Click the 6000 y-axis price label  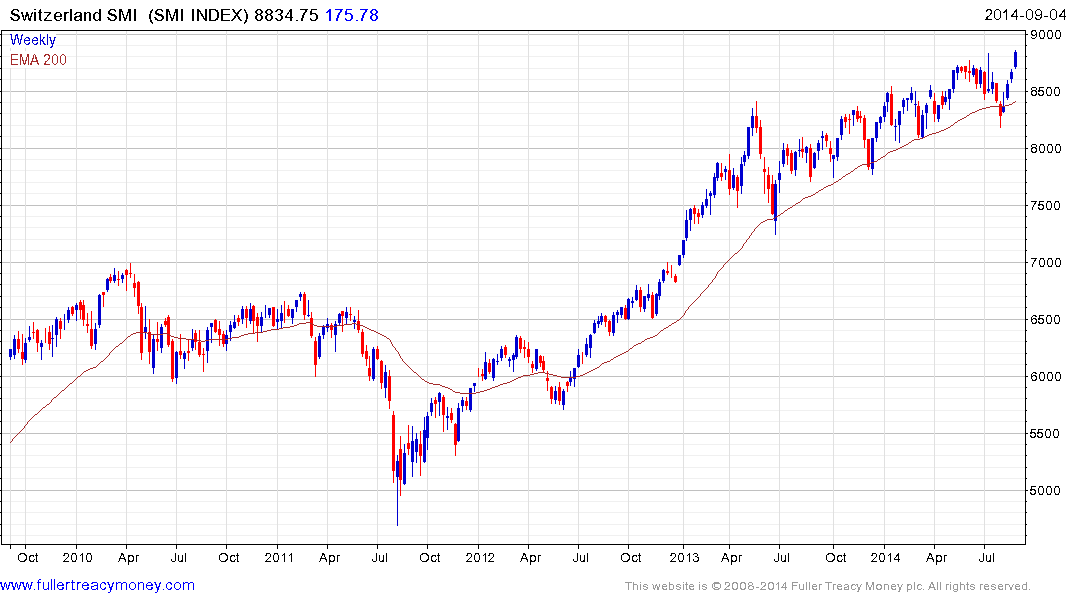point(1046,376)
